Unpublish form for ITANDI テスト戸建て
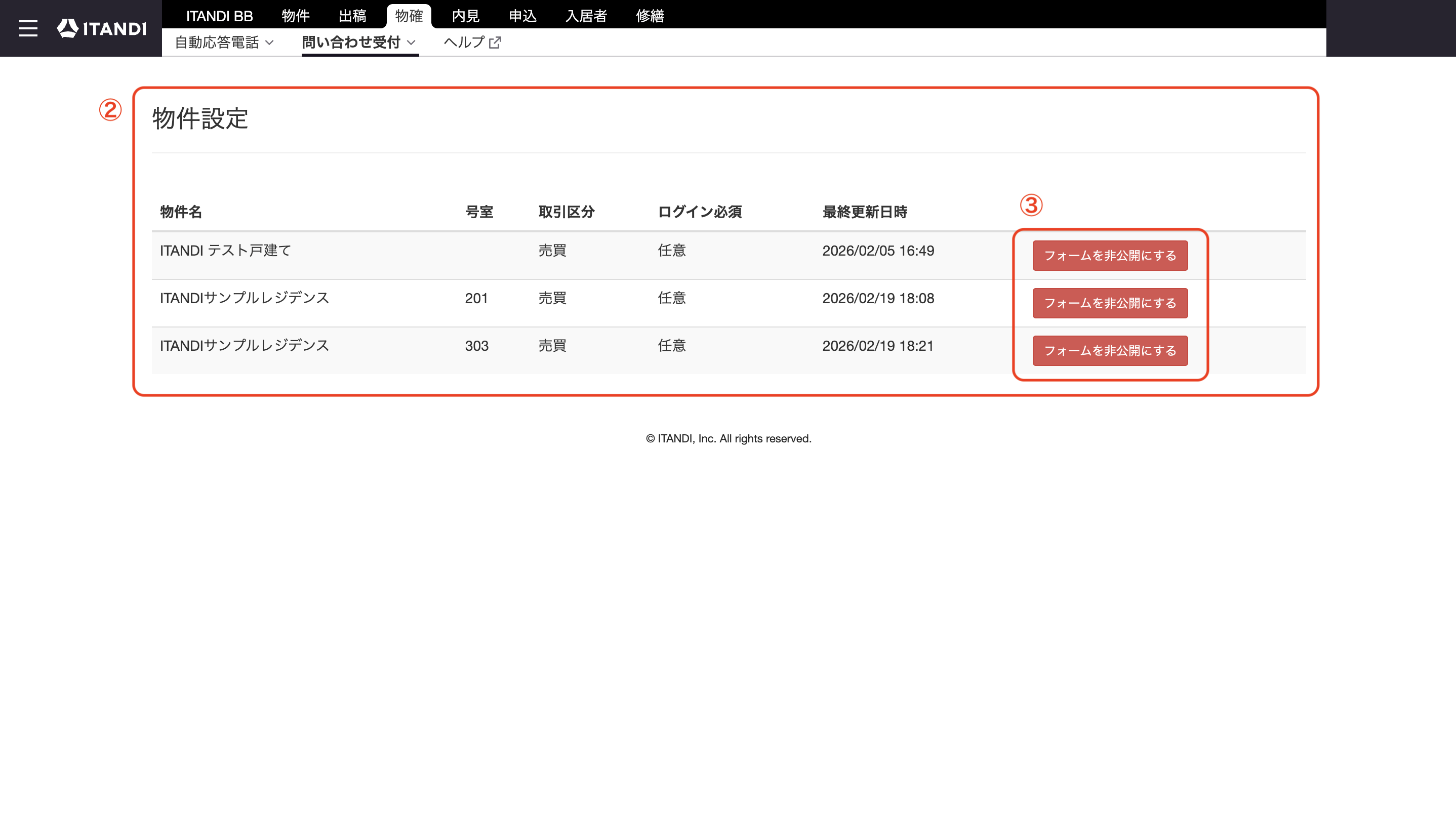 point(1110,256)
